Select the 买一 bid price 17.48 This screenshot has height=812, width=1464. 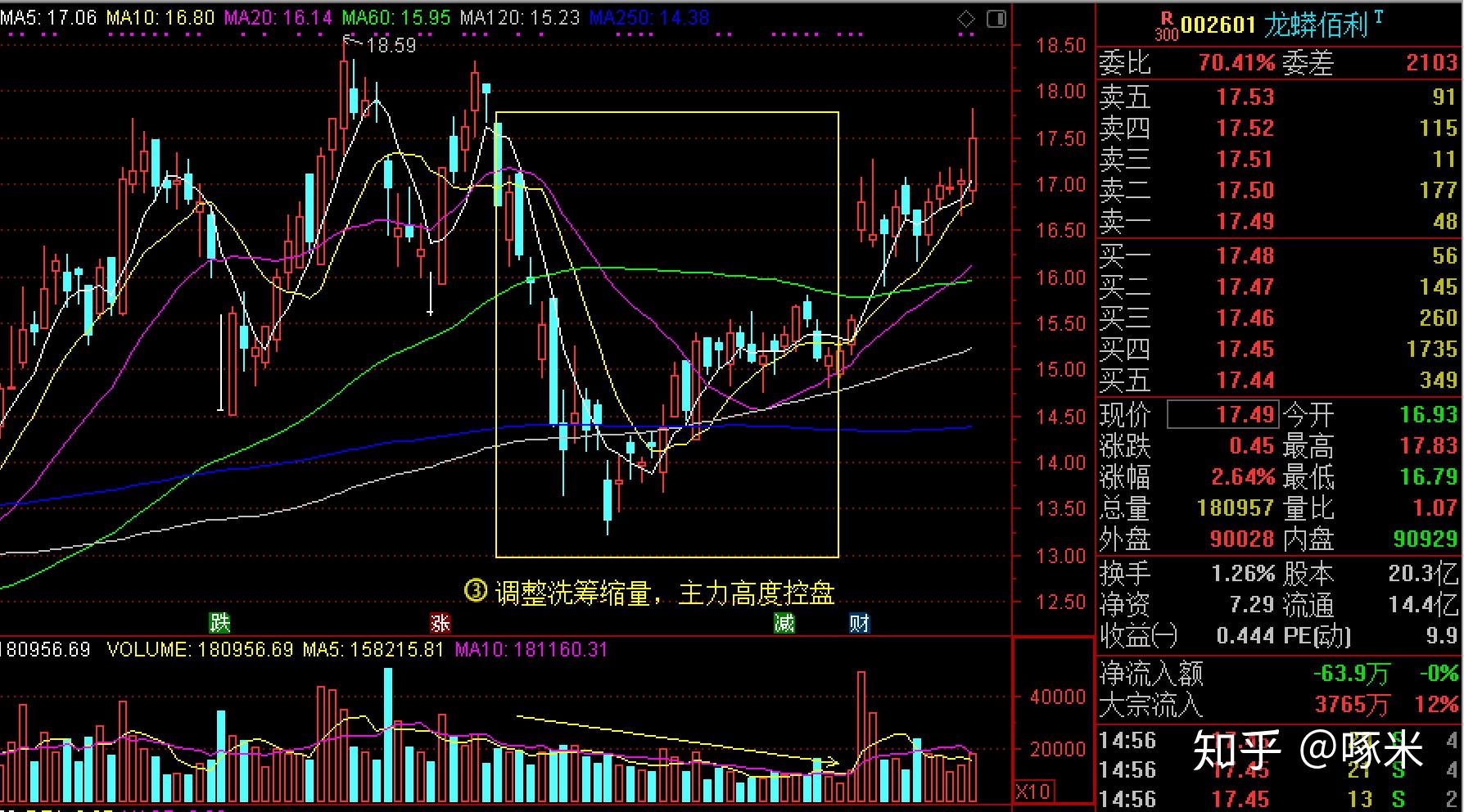pyautogui.click(x=1245, y=256)
